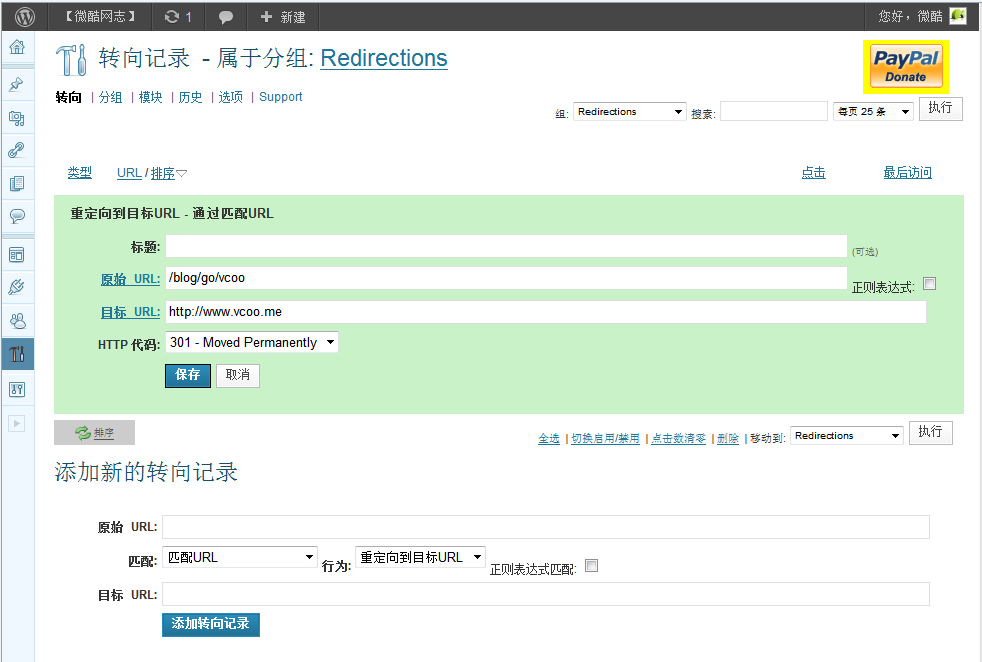This screenshot has width=982, height=662.
Task: Enable the 正则表达式 checkbox beside 原始 URL
Action: 929,284
